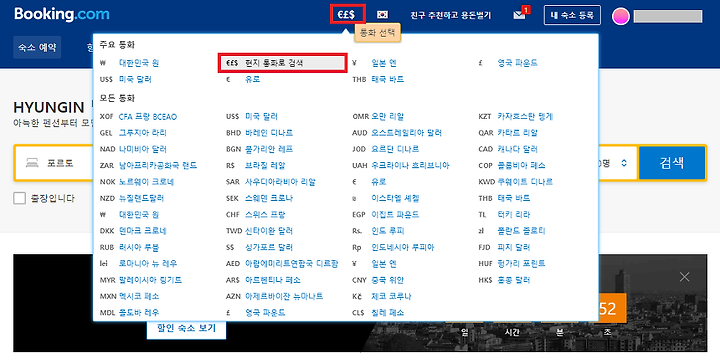This screenshot has height=363, width=720.
Task: Choose ZAR 남아프리카공화국 랜드 currency
Action: click(148, 165)
